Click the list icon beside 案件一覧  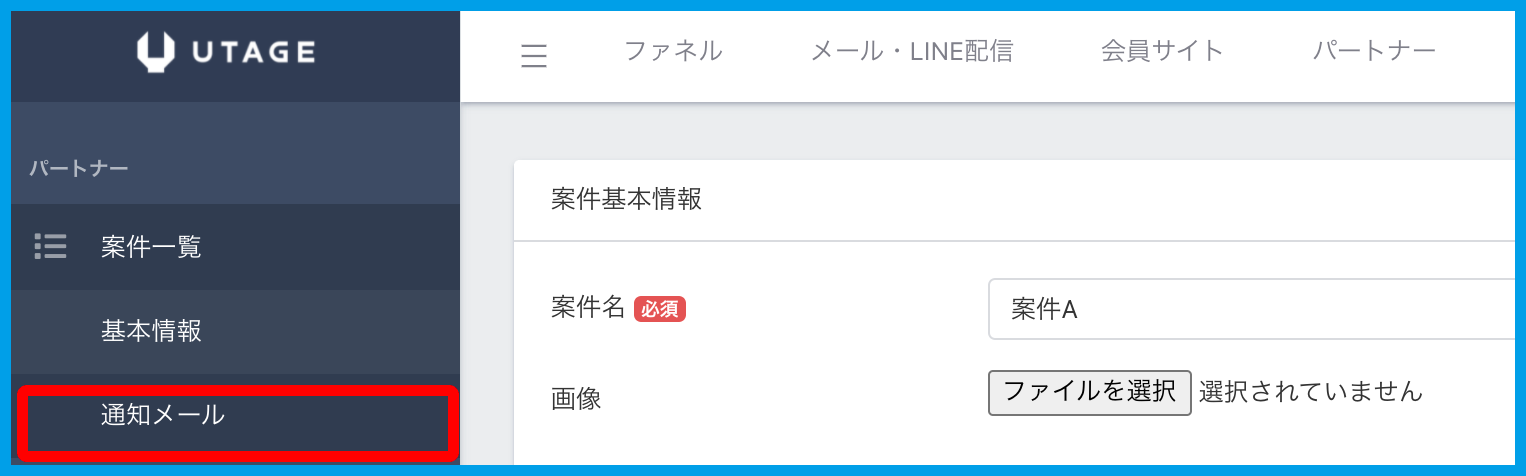[50, 246]
